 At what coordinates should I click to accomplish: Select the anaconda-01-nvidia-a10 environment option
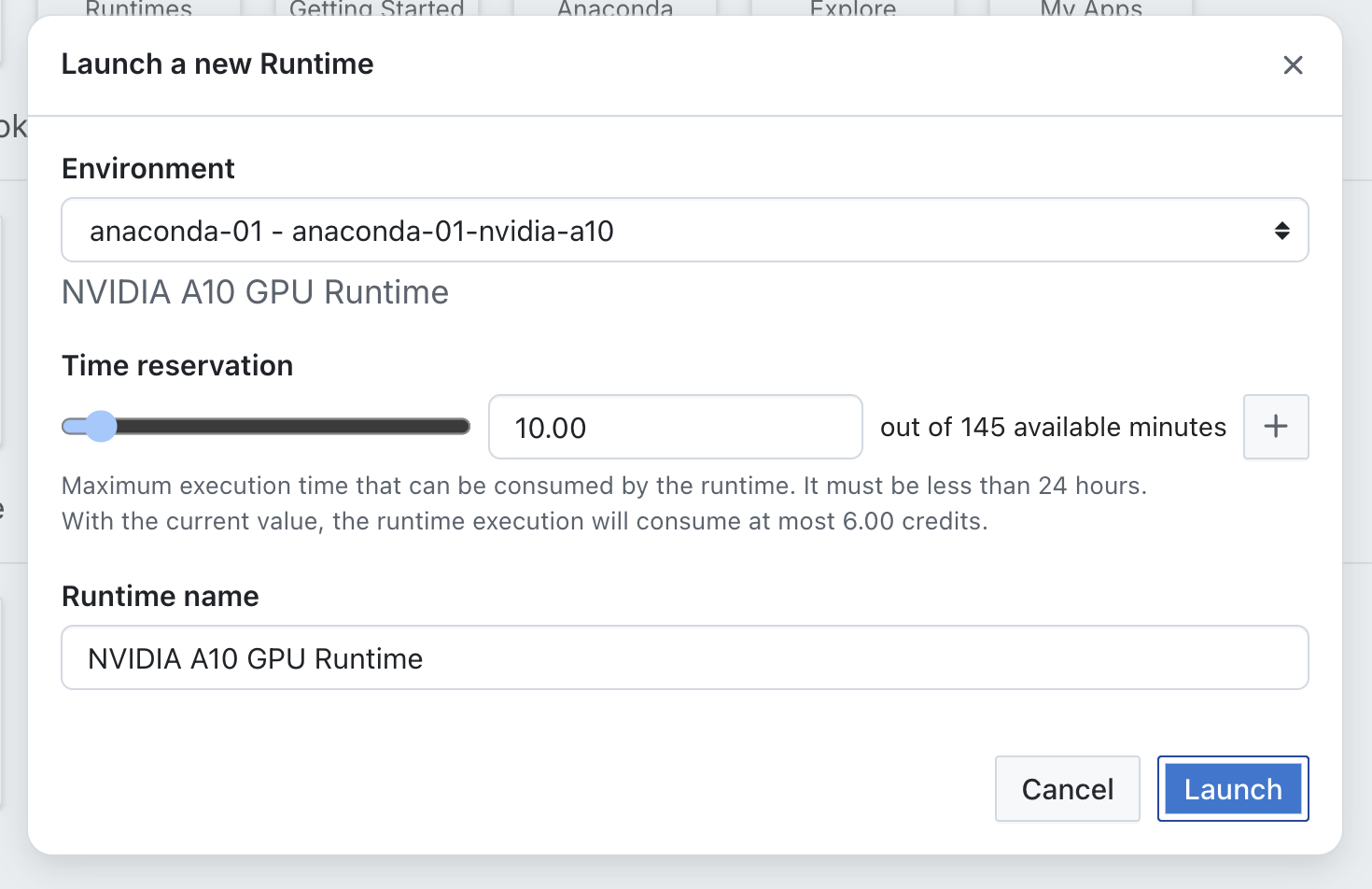(350, 231)
